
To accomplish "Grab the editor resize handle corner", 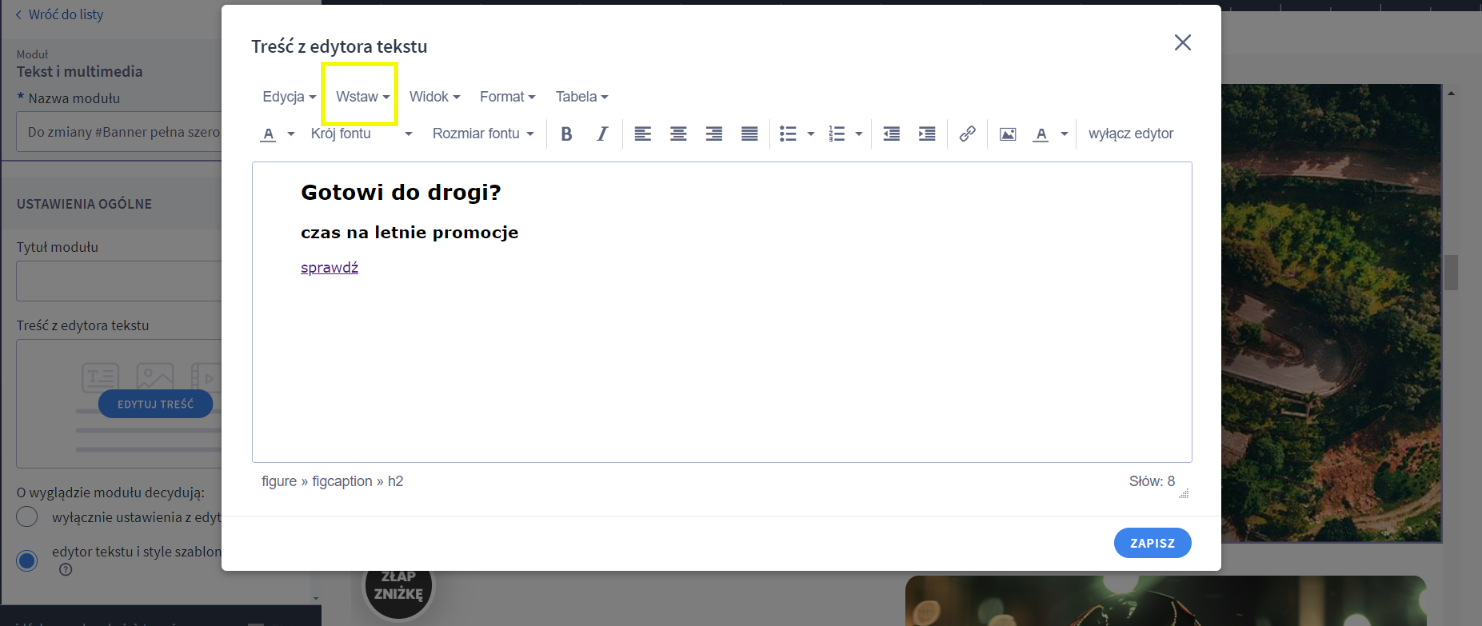I will [x=1184, y=493].
